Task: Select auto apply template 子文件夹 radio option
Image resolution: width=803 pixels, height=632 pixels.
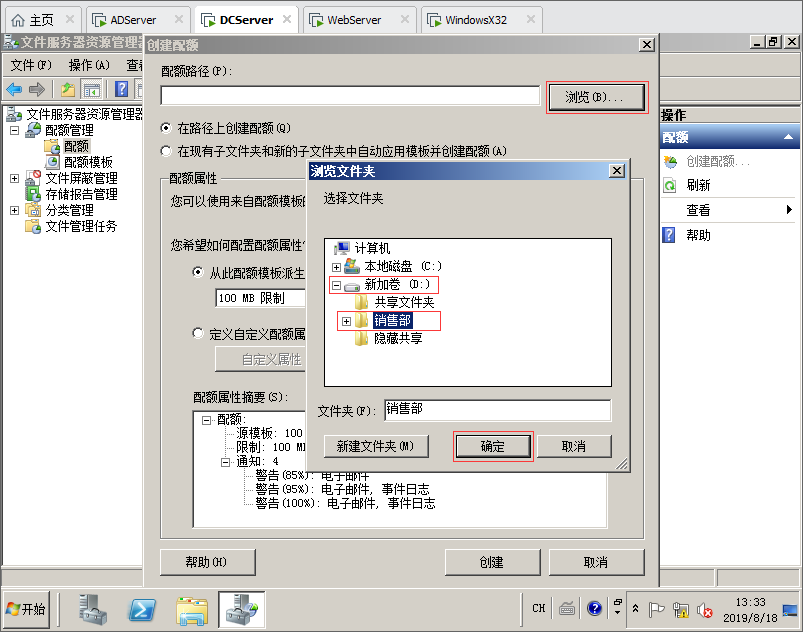Action: [166, 151]
